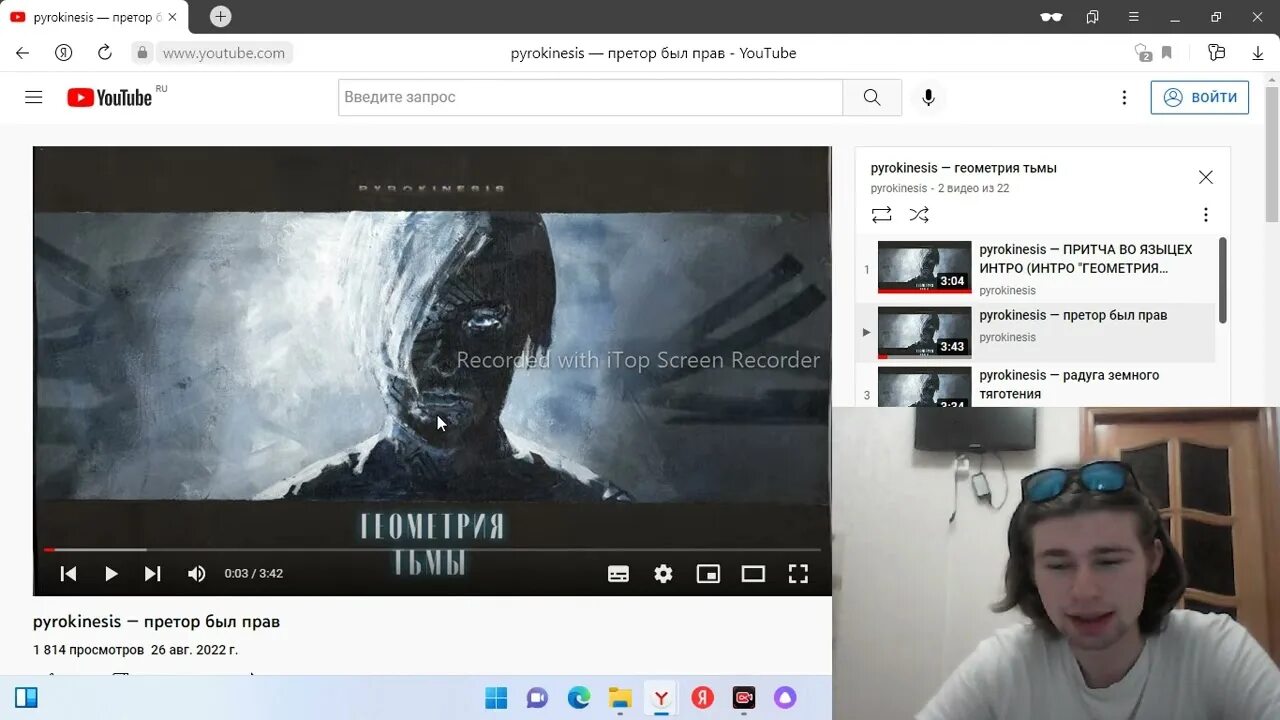Screen dimensions: 1280x720
Task: Launch Microsoft Edge from taskbar
Action: click(x=579, y=698)
